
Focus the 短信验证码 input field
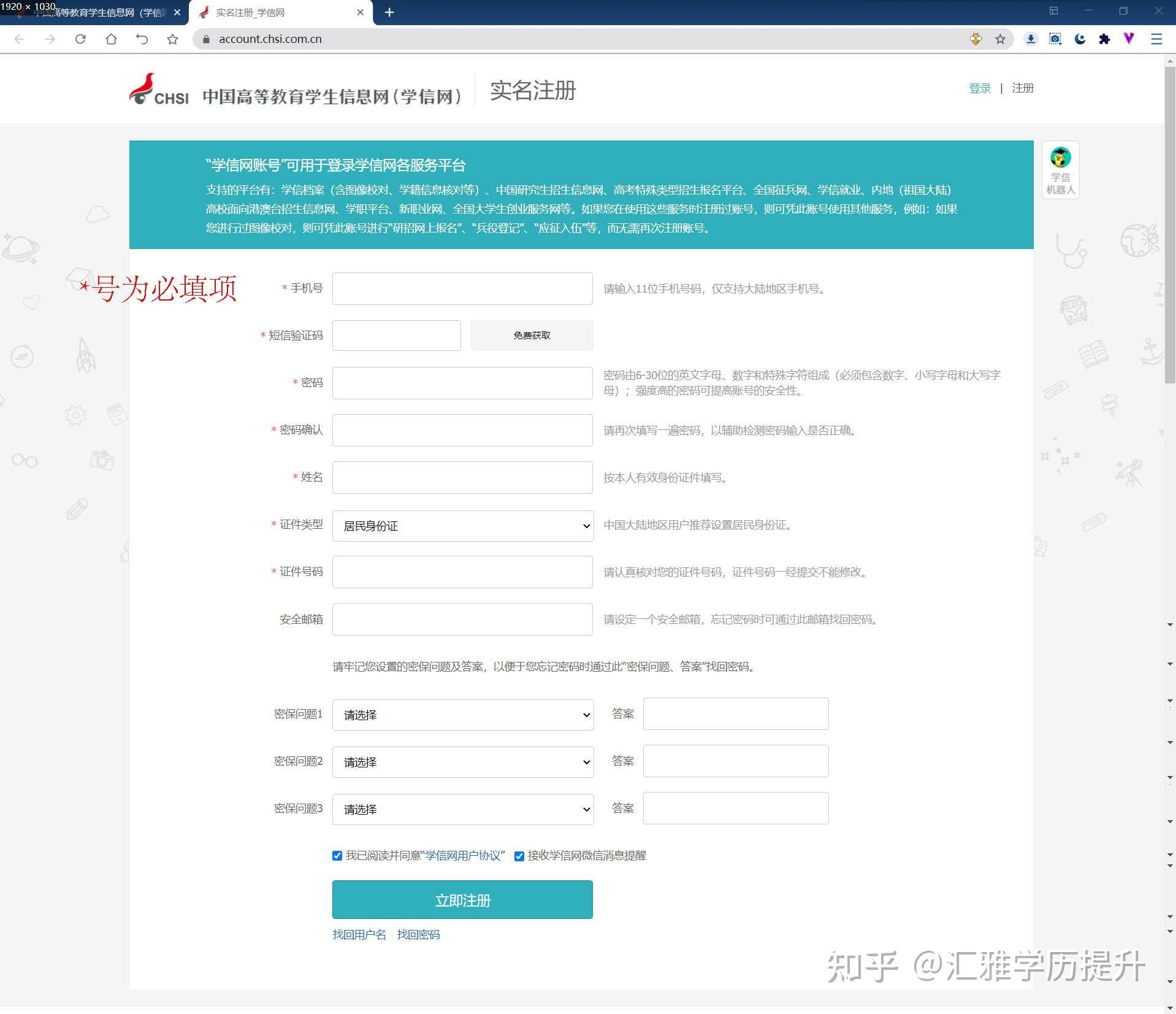[x=397, y=336]
